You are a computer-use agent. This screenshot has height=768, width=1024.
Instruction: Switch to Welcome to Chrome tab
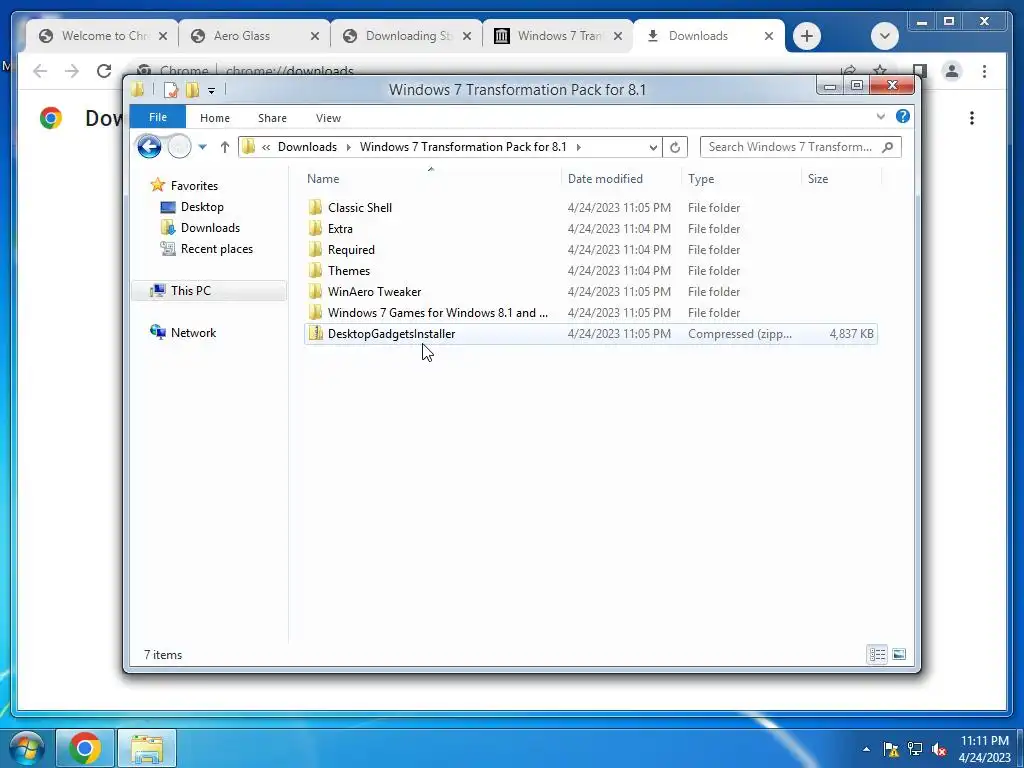tap(102, 36)
